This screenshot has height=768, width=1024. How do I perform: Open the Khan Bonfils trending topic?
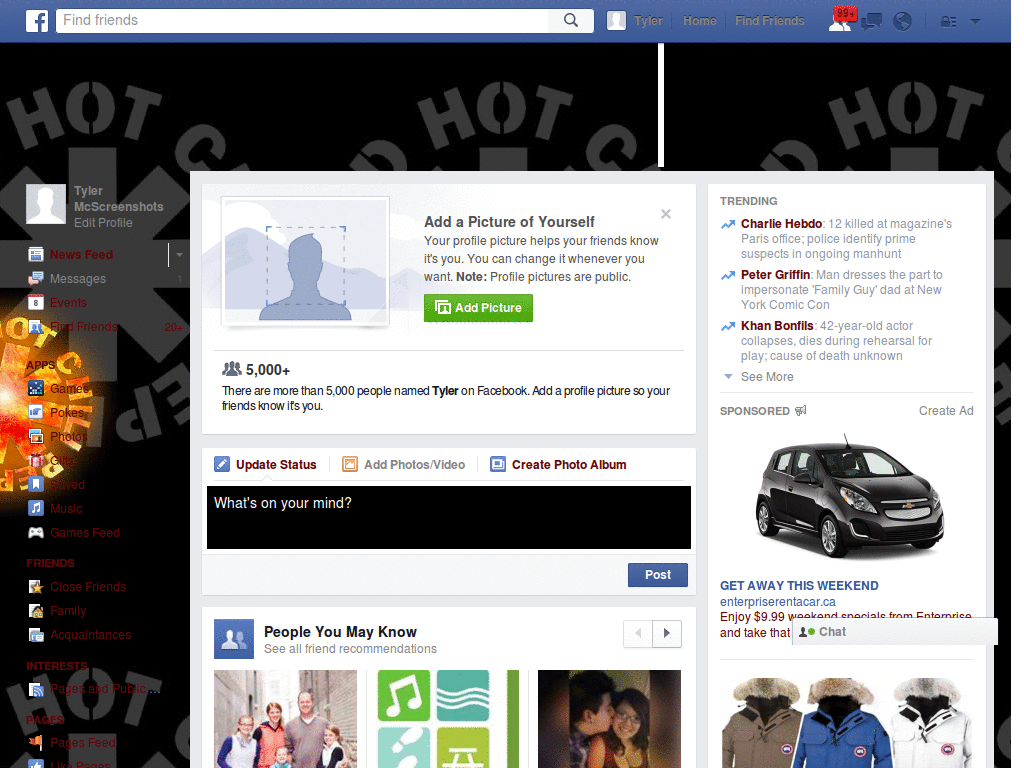(x=776, y=326)
